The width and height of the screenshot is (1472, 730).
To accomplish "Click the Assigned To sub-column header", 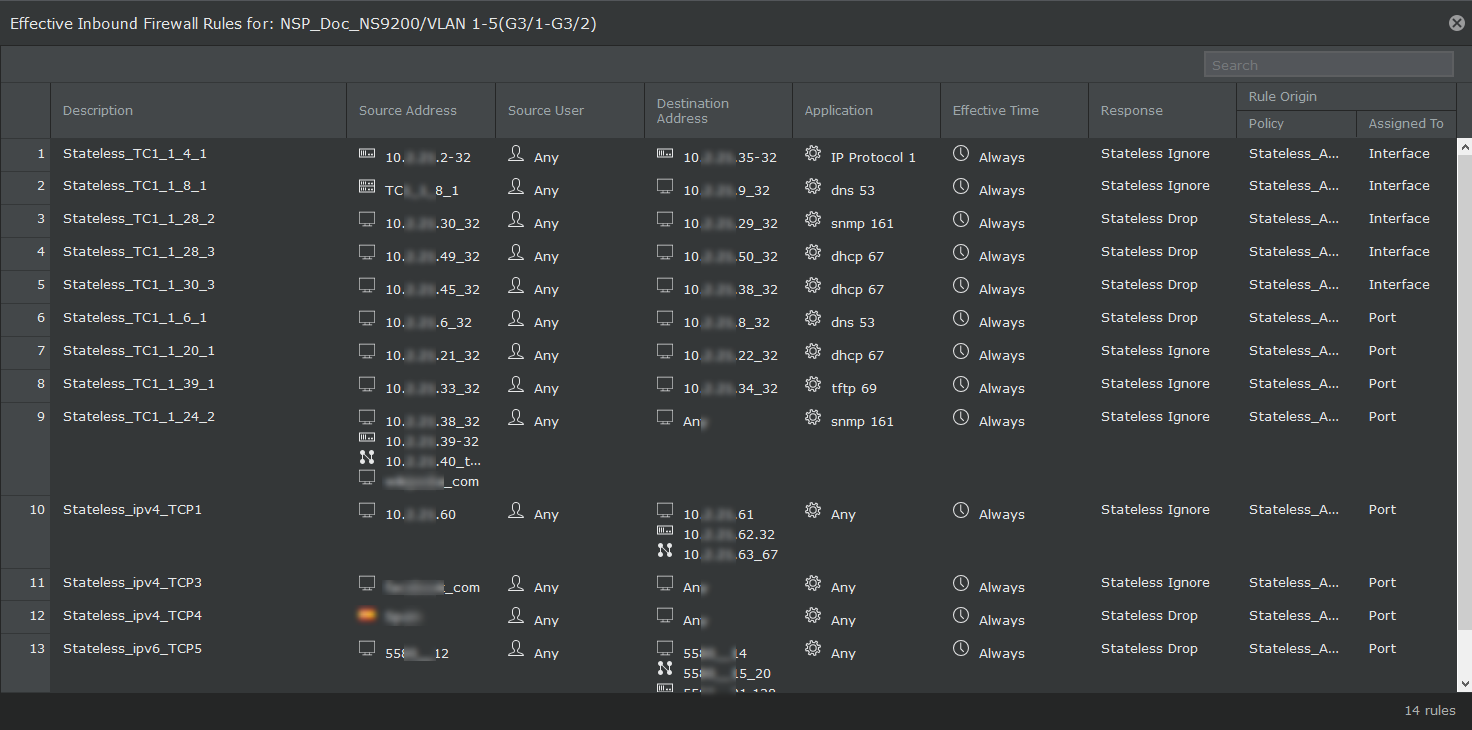I will click(1406, 124).
